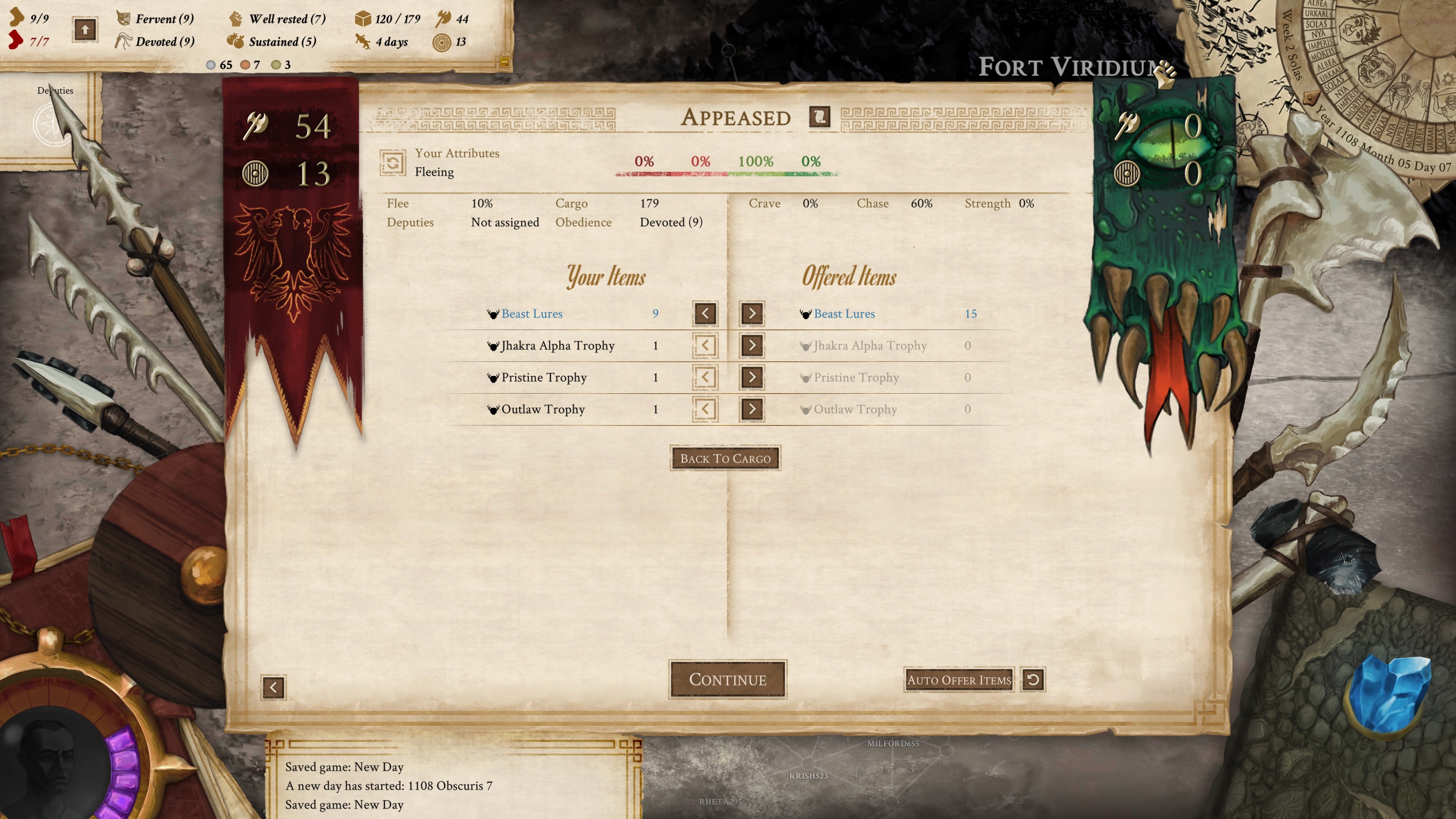Take back Jhakra Alpha Trophy from offer
This screenshot has height=819, width=1456.
pos(705,345)
